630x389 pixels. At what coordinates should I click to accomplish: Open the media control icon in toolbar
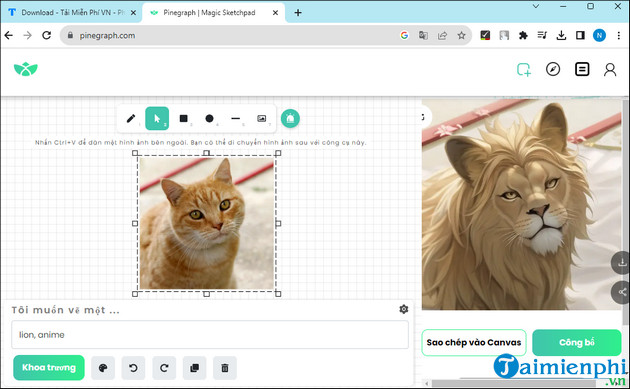tap(542, 35)
